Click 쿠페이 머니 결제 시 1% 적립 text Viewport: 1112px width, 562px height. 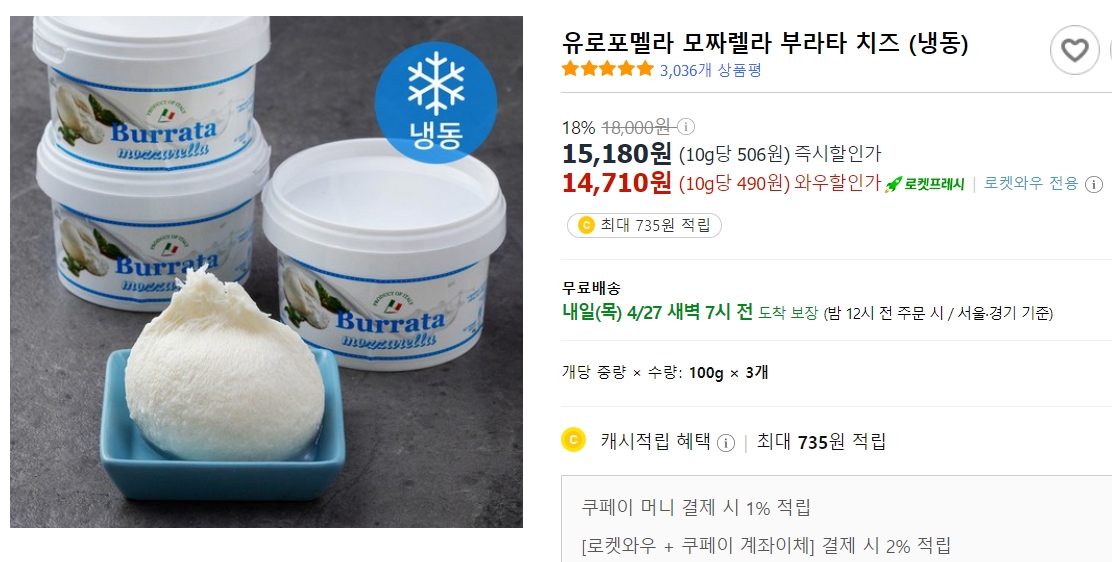[x=696, y=507]
